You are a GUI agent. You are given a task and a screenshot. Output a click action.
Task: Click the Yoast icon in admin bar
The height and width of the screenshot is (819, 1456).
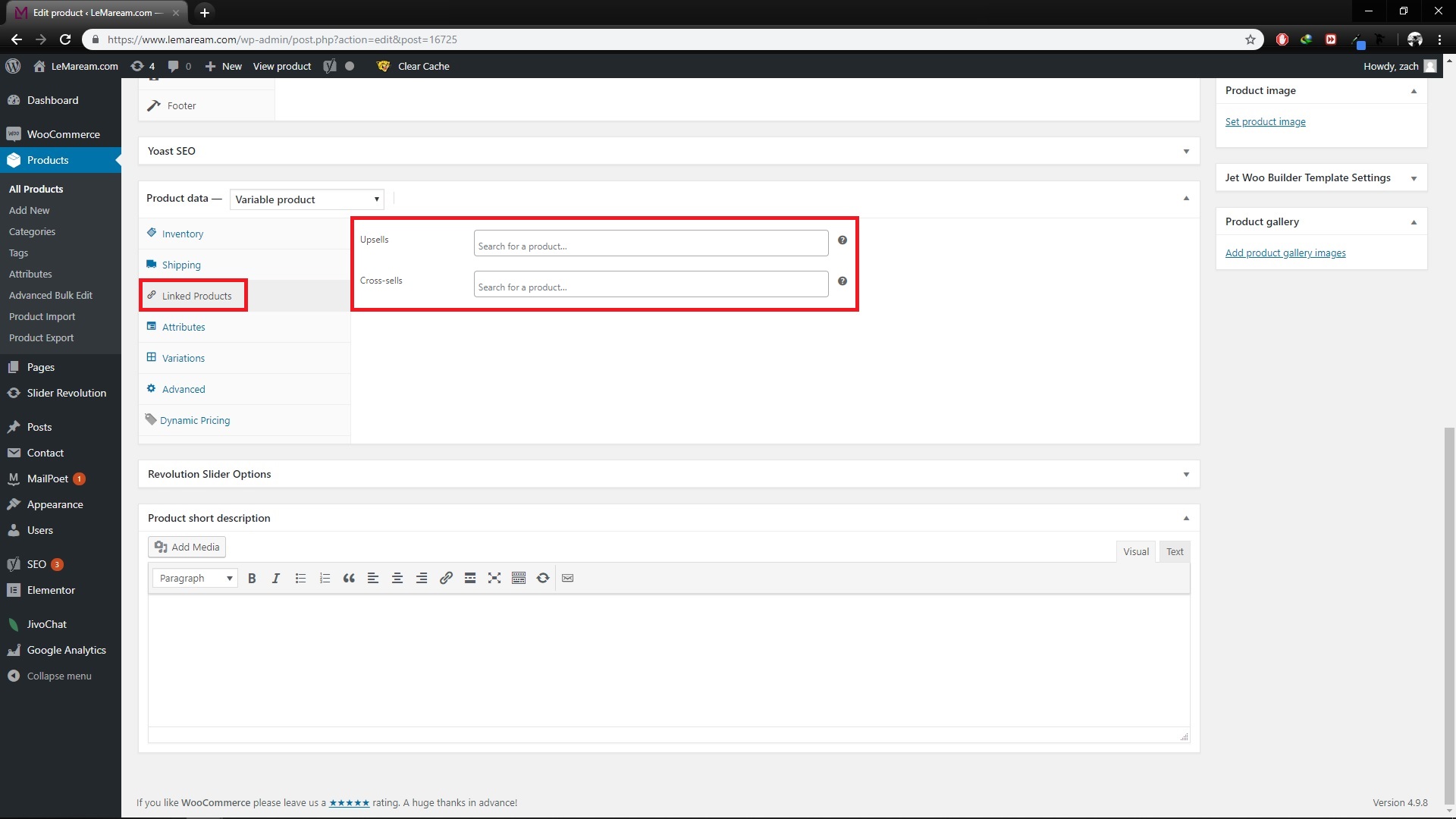[330, 66]
